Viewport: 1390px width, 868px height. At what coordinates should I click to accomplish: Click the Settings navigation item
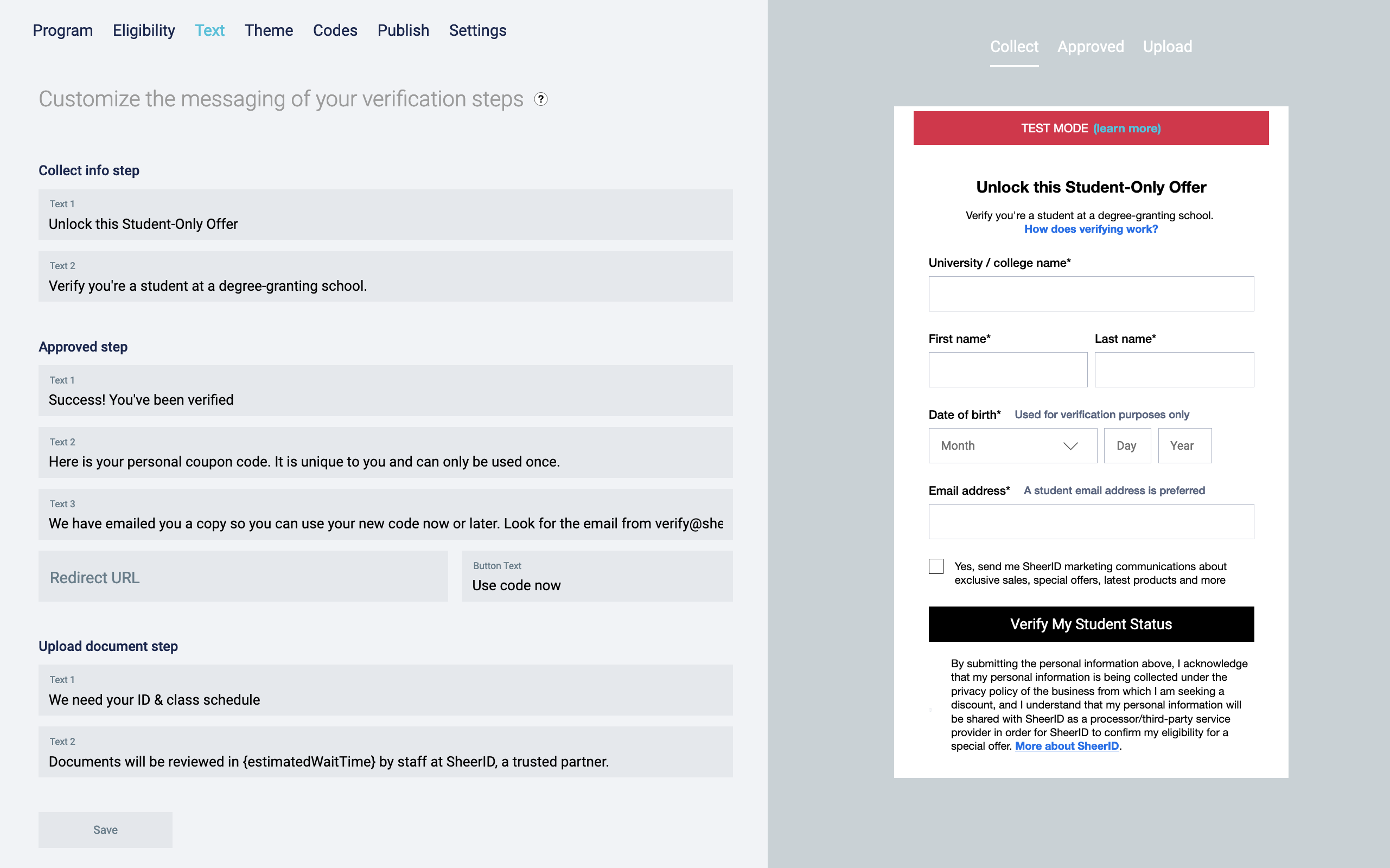(x=477, y=29)
